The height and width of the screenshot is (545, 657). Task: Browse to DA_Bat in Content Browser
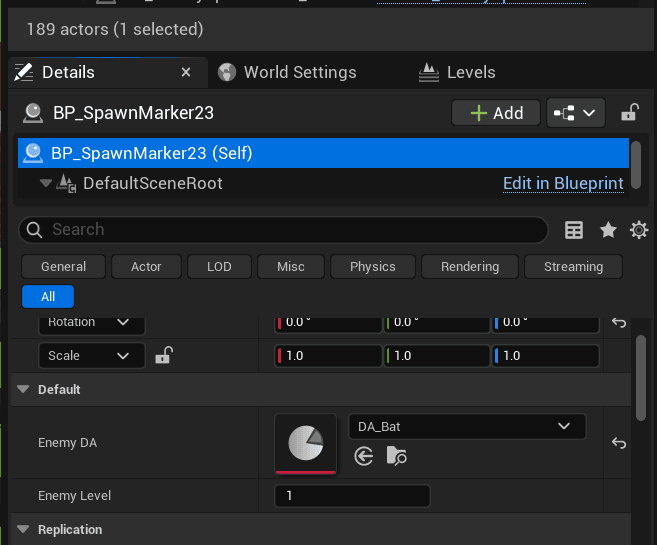397,456
